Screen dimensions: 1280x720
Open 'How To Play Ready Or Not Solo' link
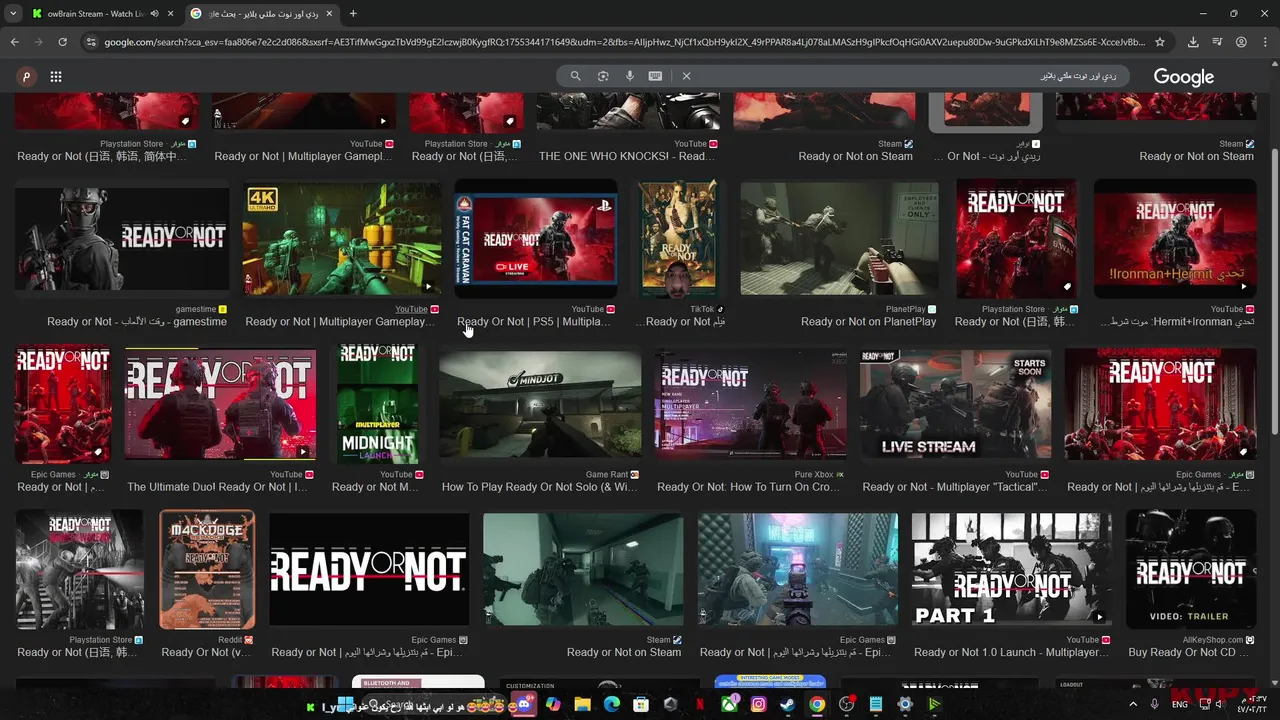click(x=539, y=487)
